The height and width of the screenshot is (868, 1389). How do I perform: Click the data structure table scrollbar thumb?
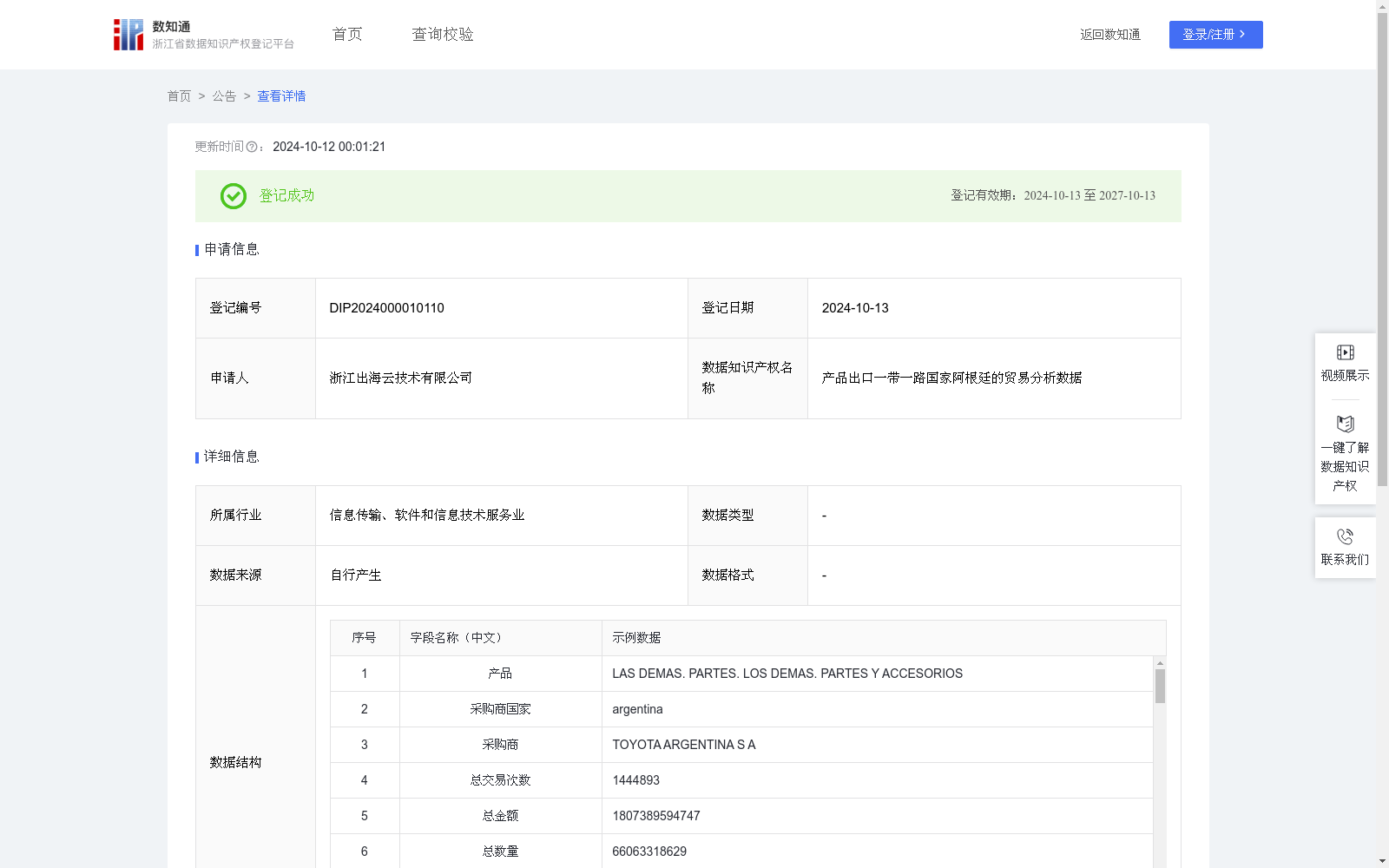click(1160, 686)
